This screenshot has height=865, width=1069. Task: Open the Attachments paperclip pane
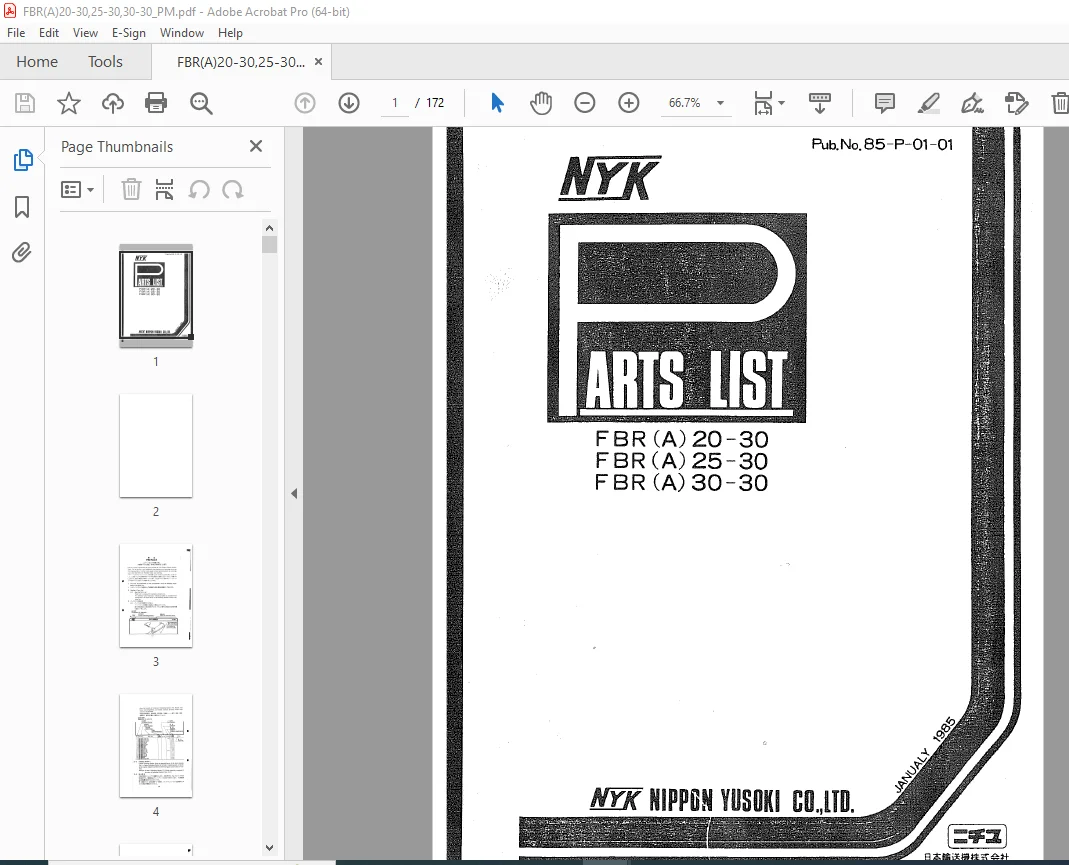pyautogui.click(x=22, y=253)
